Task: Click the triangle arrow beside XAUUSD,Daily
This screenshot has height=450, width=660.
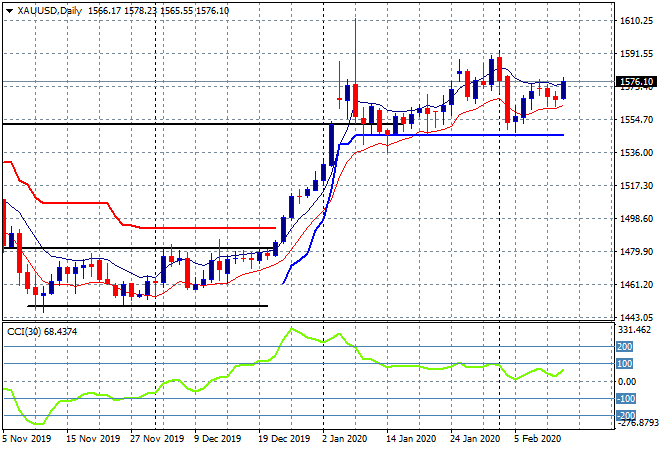Action: click(x=9, y=11)
